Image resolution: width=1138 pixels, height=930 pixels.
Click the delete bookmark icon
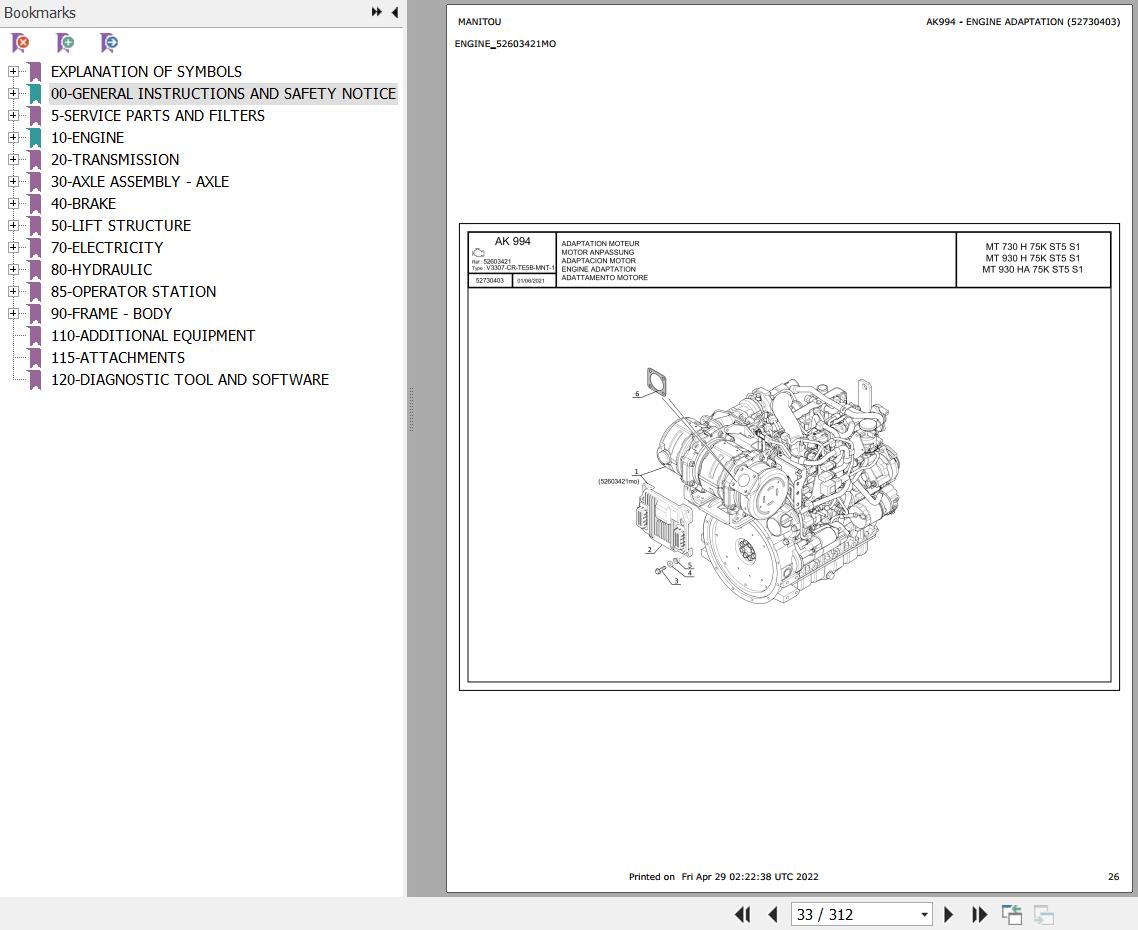click(x=21, y=44)
